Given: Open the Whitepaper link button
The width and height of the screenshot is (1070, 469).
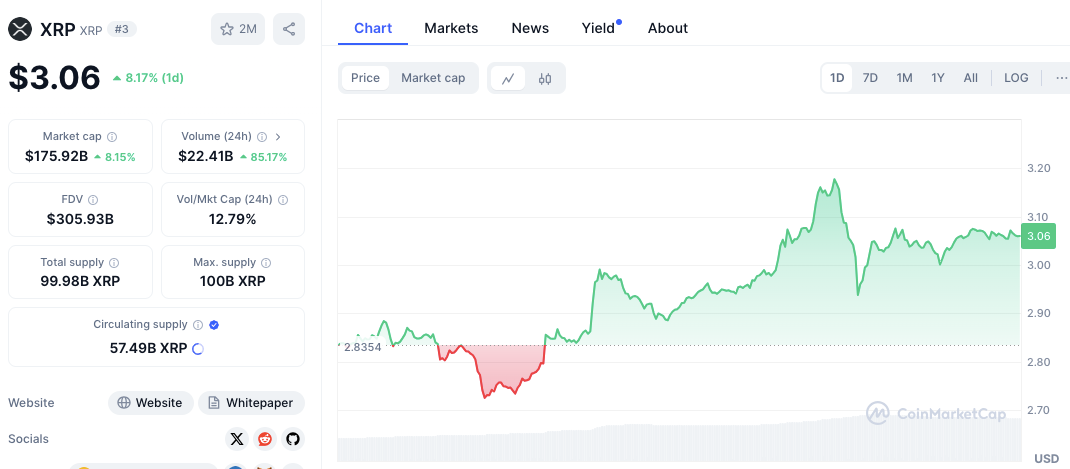Looking at the screenshot, I should point(251,403).
